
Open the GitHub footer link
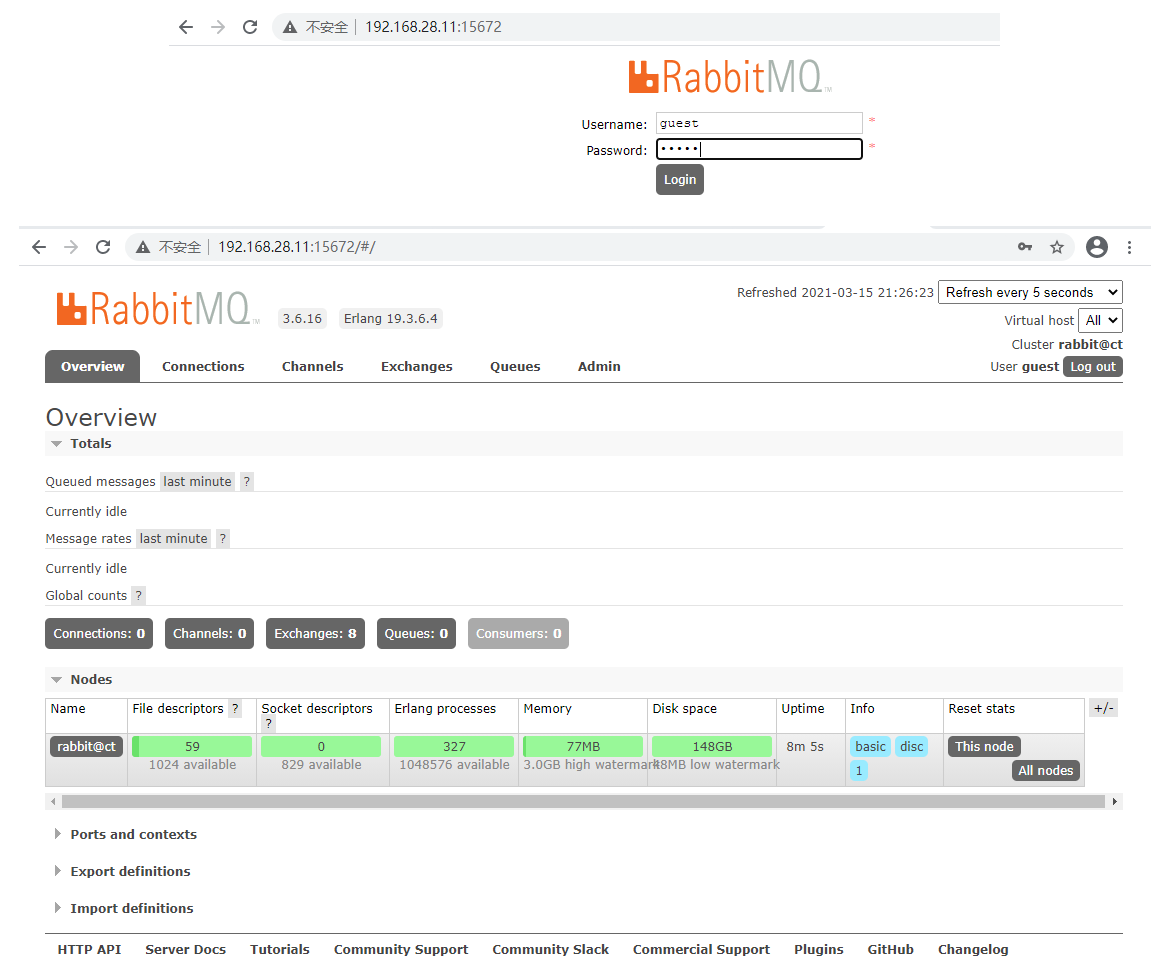[890, 949]
